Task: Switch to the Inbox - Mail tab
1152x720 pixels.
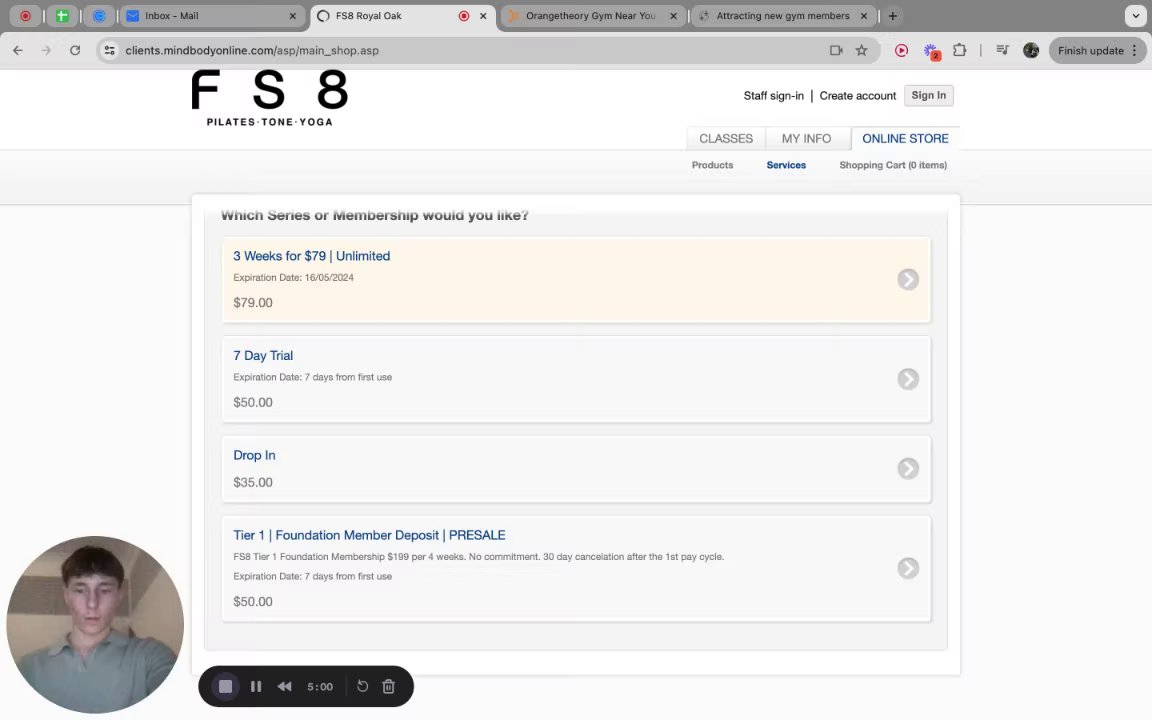Action: pos(213,16)
